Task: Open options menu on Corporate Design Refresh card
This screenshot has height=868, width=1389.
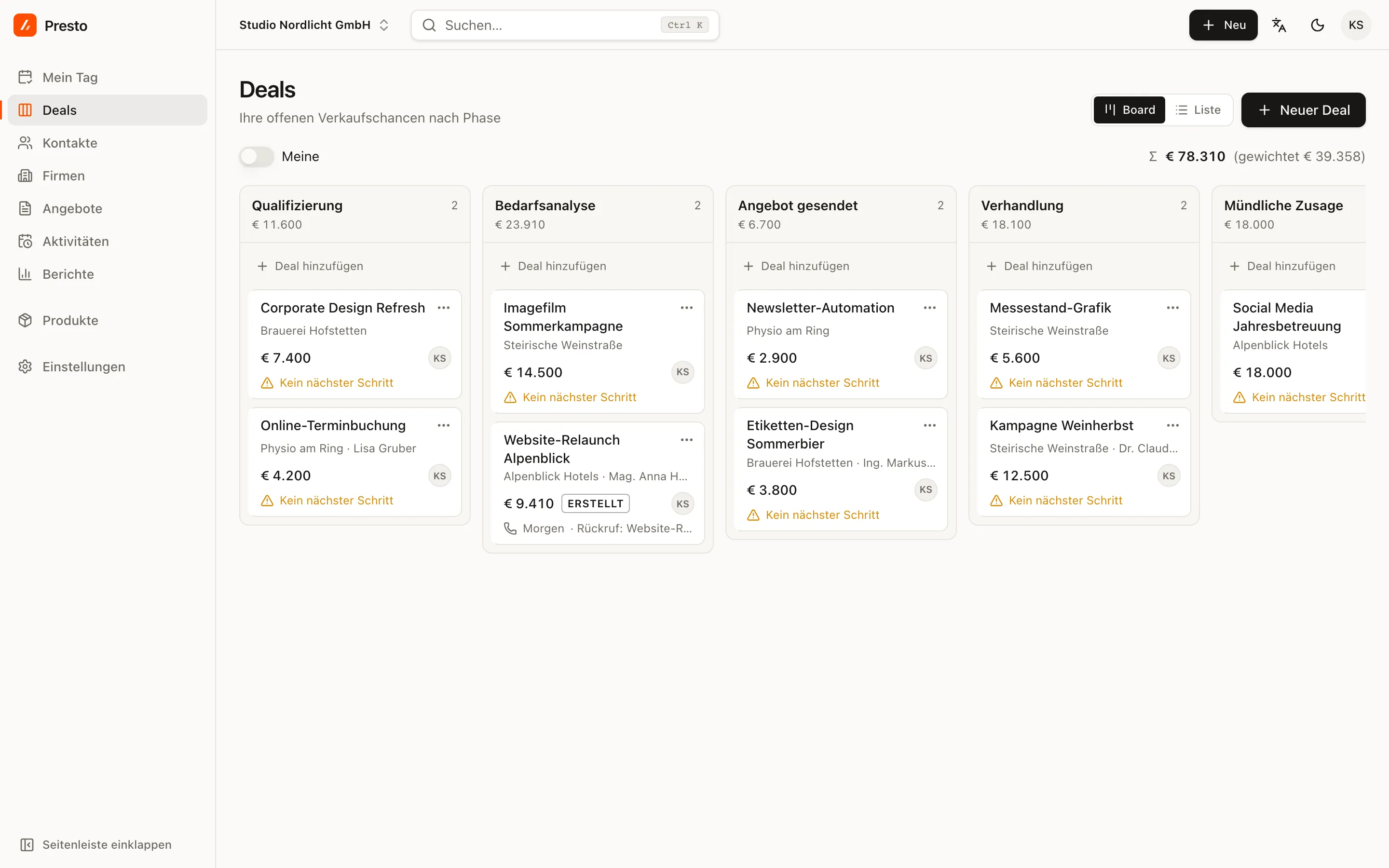Action: coord(444,308)
